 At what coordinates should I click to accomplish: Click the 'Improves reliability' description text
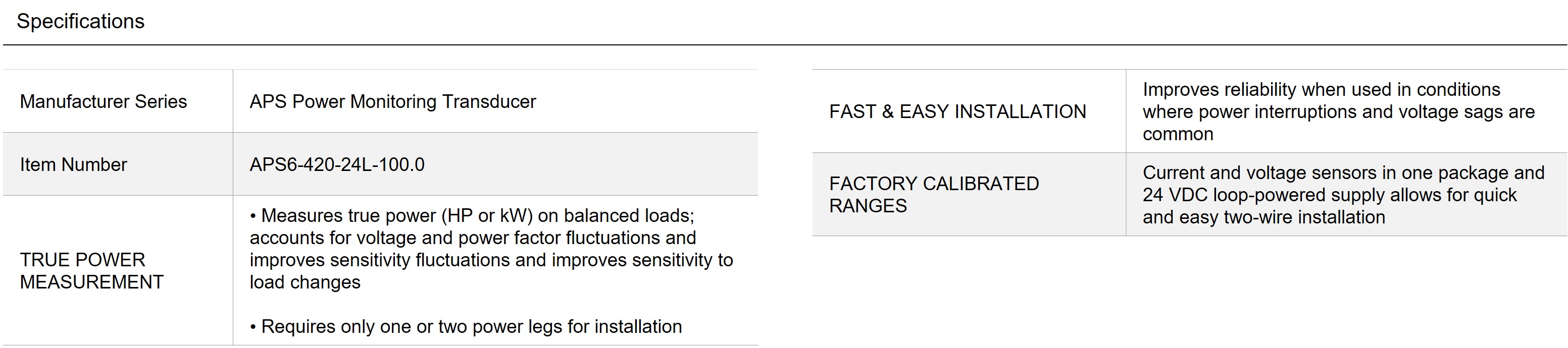coord(1339,112)
